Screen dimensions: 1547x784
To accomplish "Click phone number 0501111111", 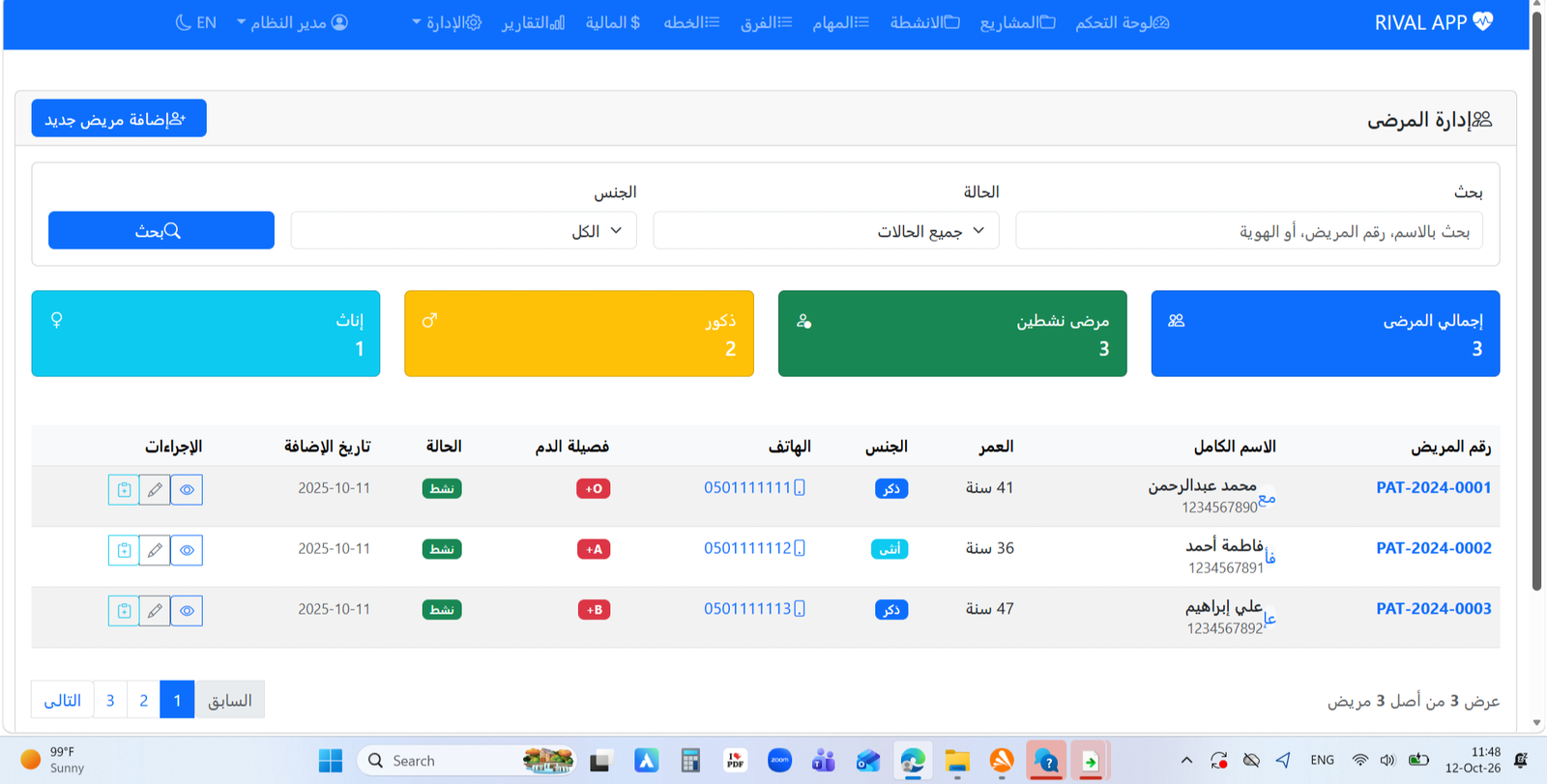I will point(754,488).
